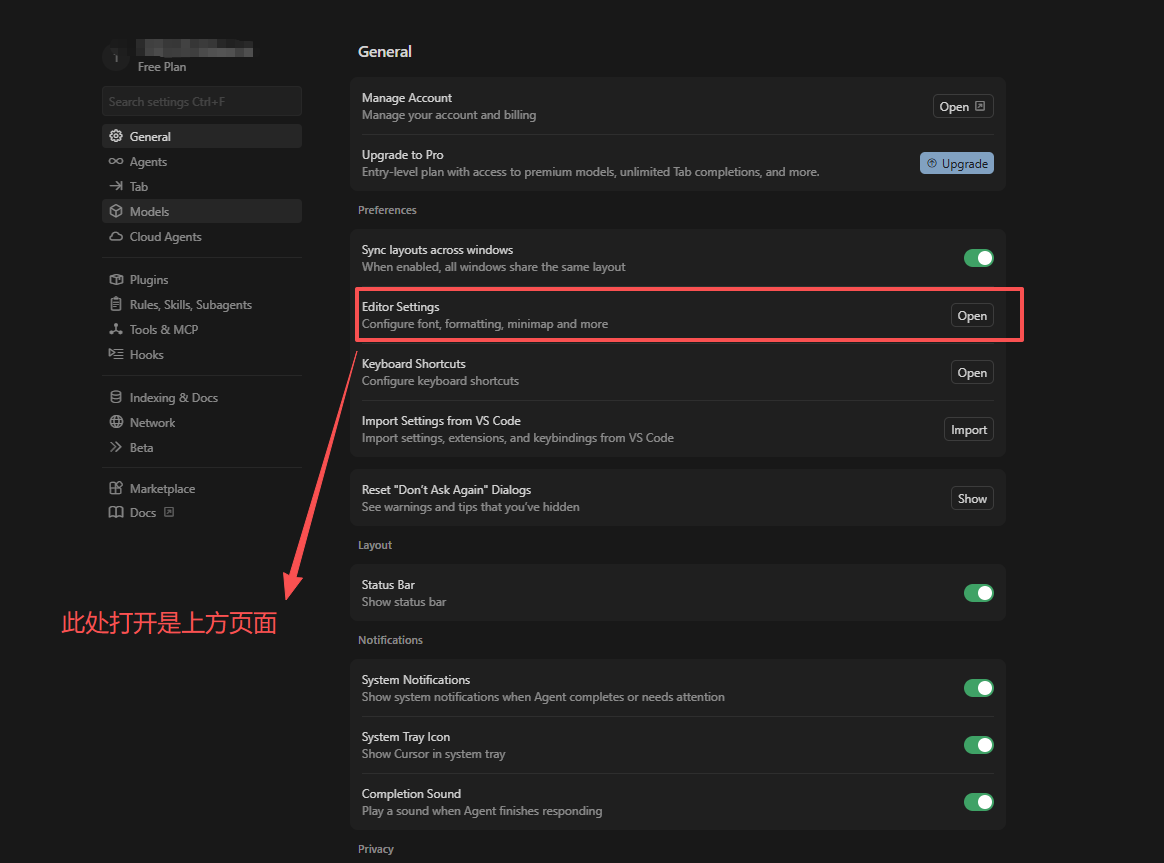Click the Marketplace grid icon
1164x863 pixels.
(116, 488)
